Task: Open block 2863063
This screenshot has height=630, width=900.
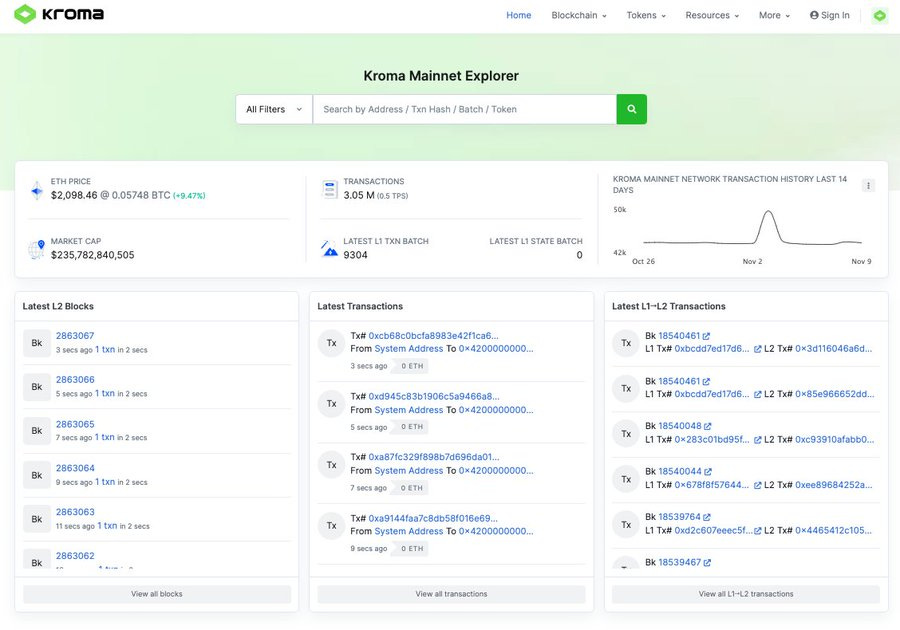Action: pos(75,512)
